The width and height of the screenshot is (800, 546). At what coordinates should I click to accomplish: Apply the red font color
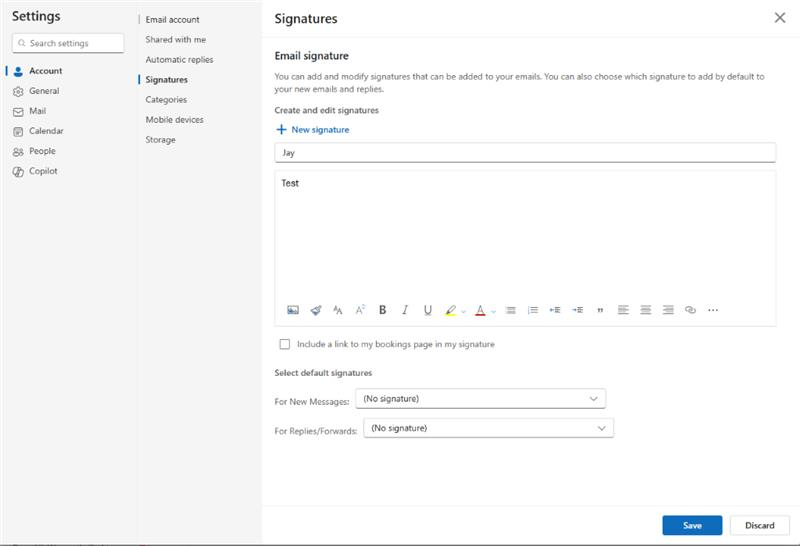[480, 310]
